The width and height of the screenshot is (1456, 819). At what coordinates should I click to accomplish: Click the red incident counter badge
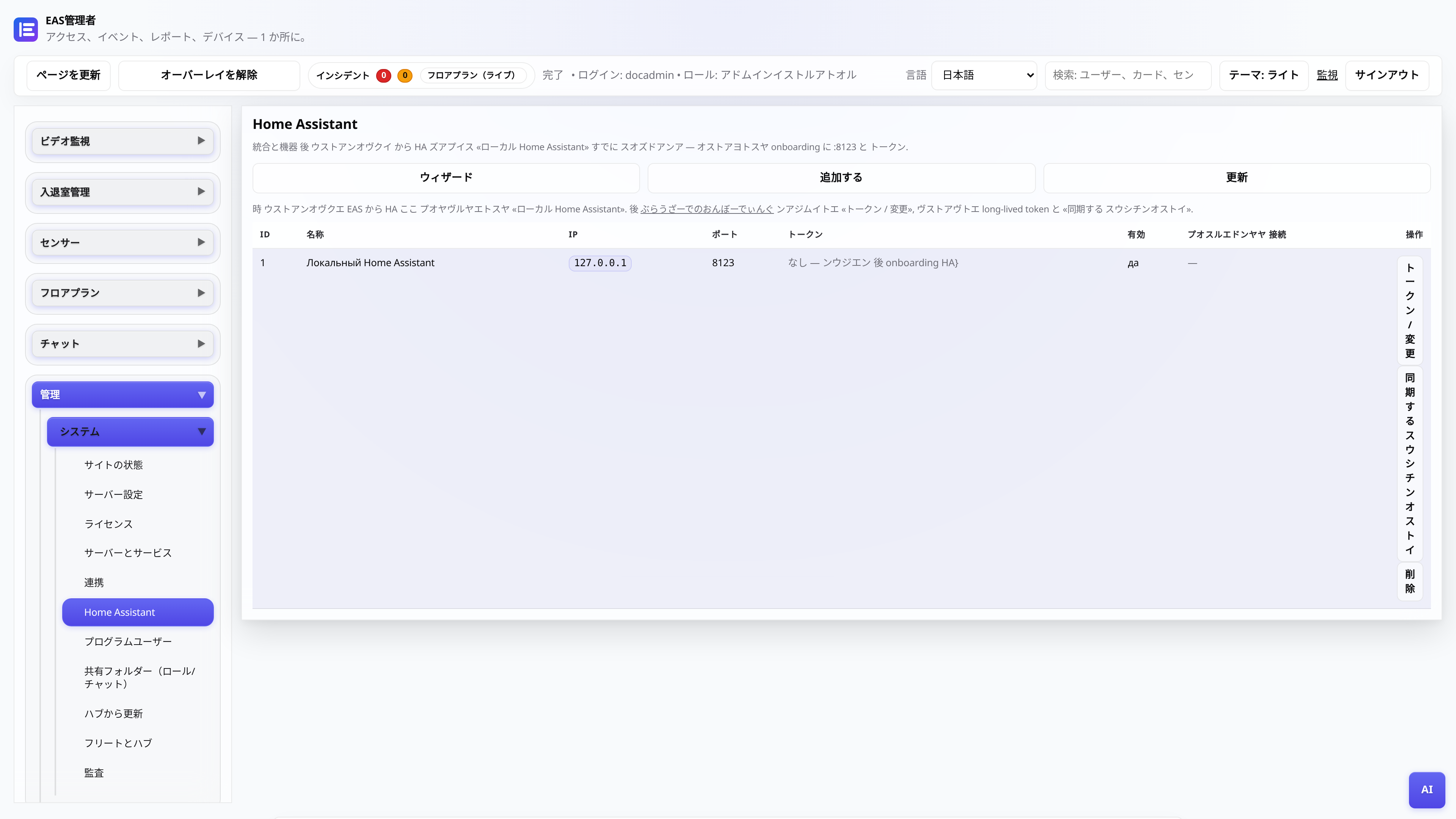click(383, 75)
